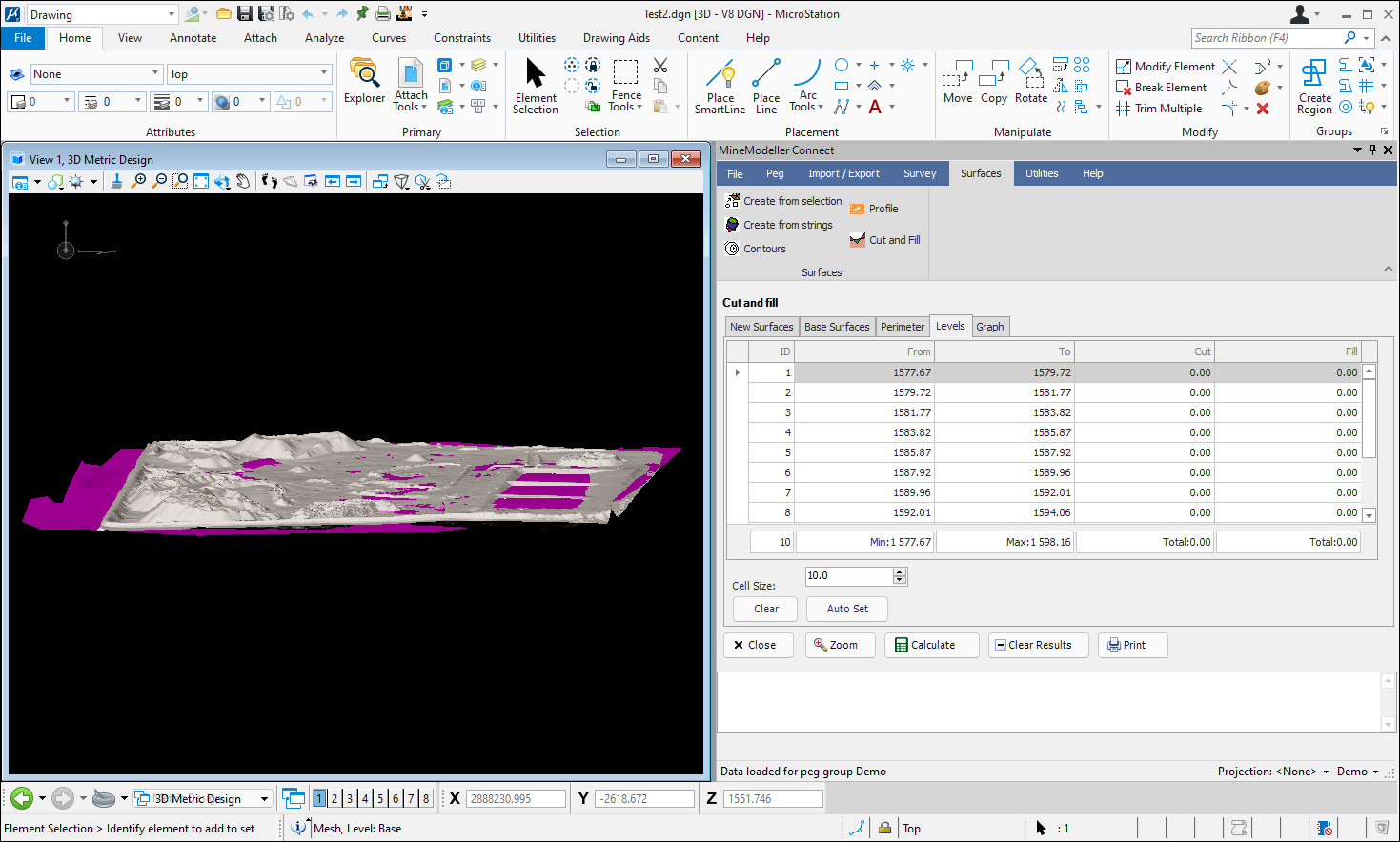Image resolution: width=1400 pixels, height=842 pixels.
Task: Choose the Place SmartLine tool
Action: 720,86
